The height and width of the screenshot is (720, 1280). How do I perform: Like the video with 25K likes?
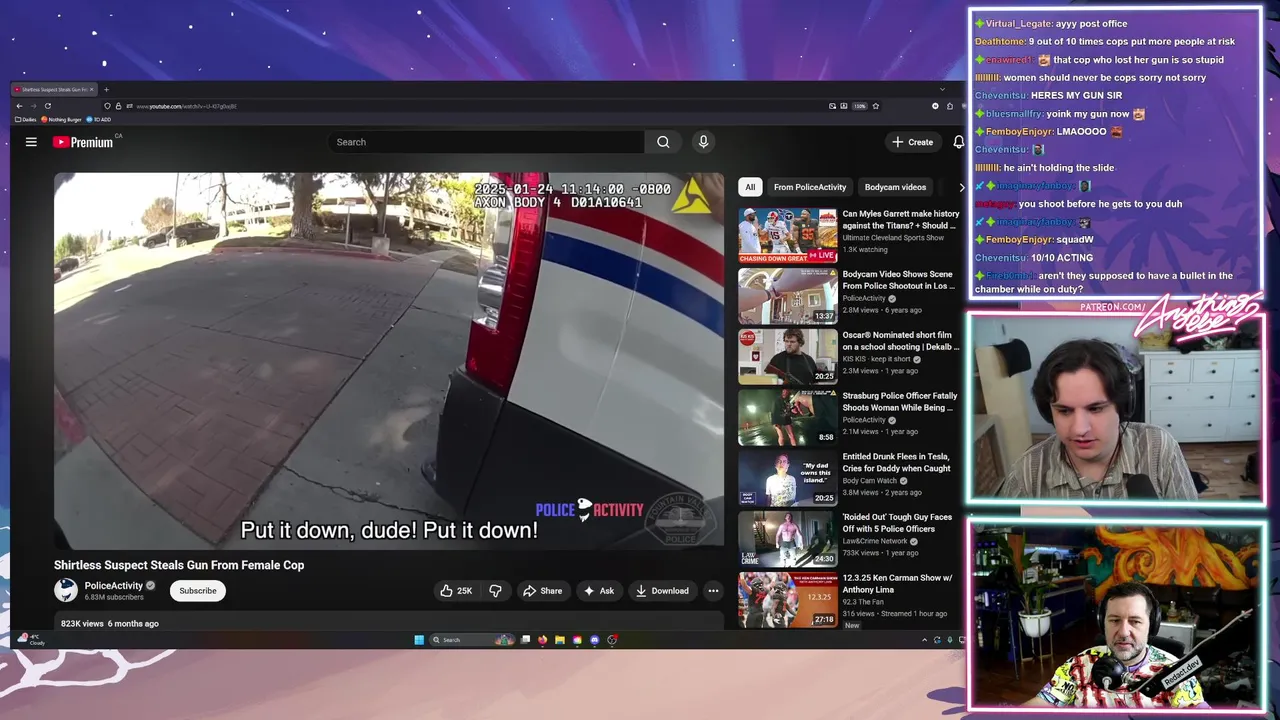pos(456,591)
